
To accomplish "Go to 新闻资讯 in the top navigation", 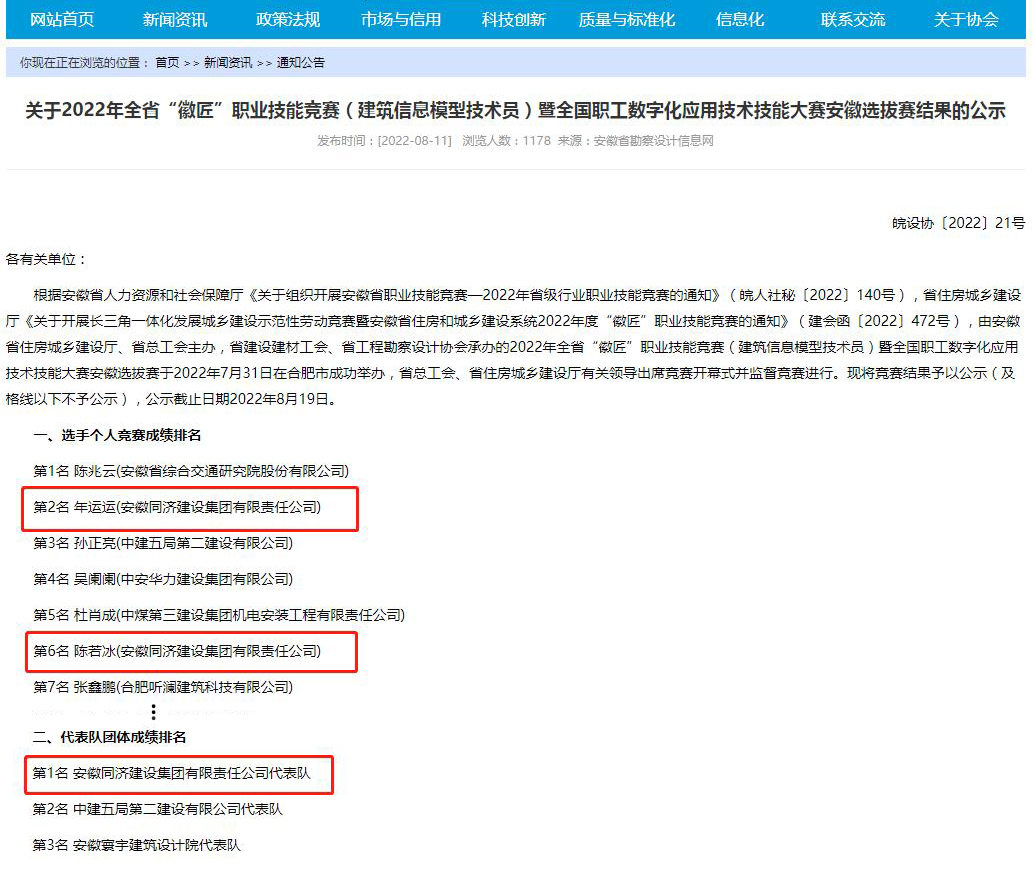I will tap(175, 19).
